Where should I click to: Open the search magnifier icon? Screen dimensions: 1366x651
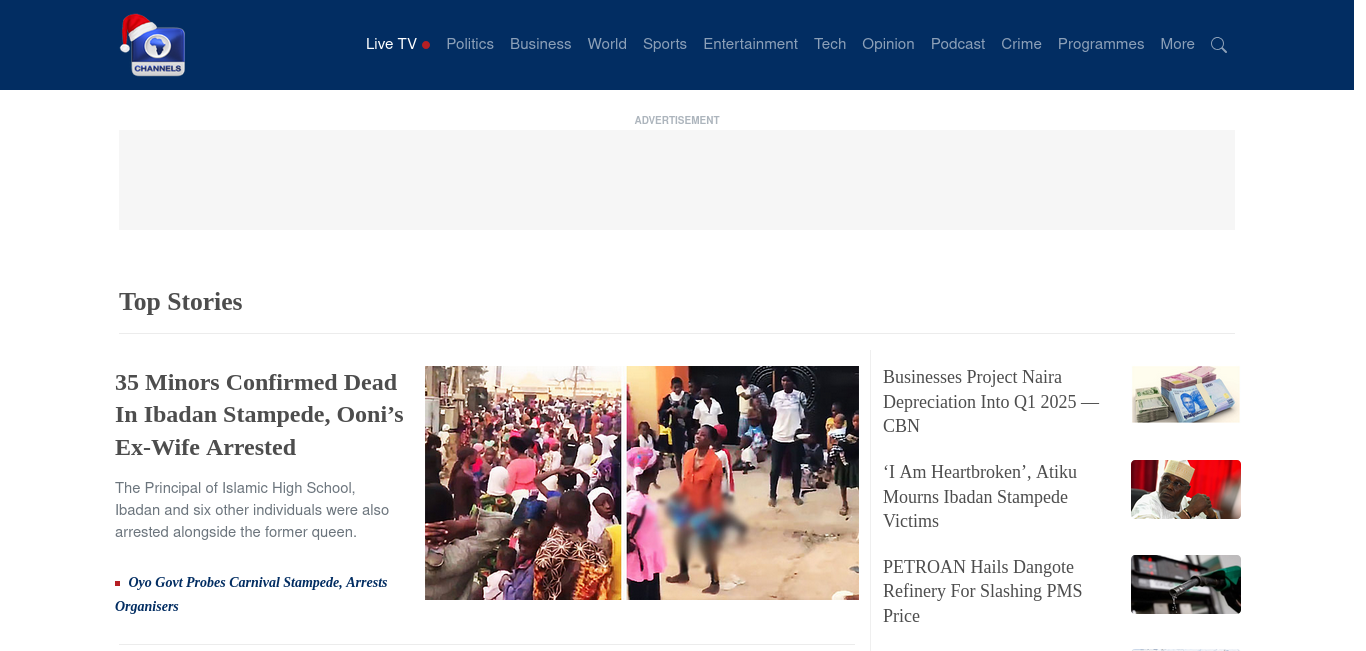[1218, 45]
